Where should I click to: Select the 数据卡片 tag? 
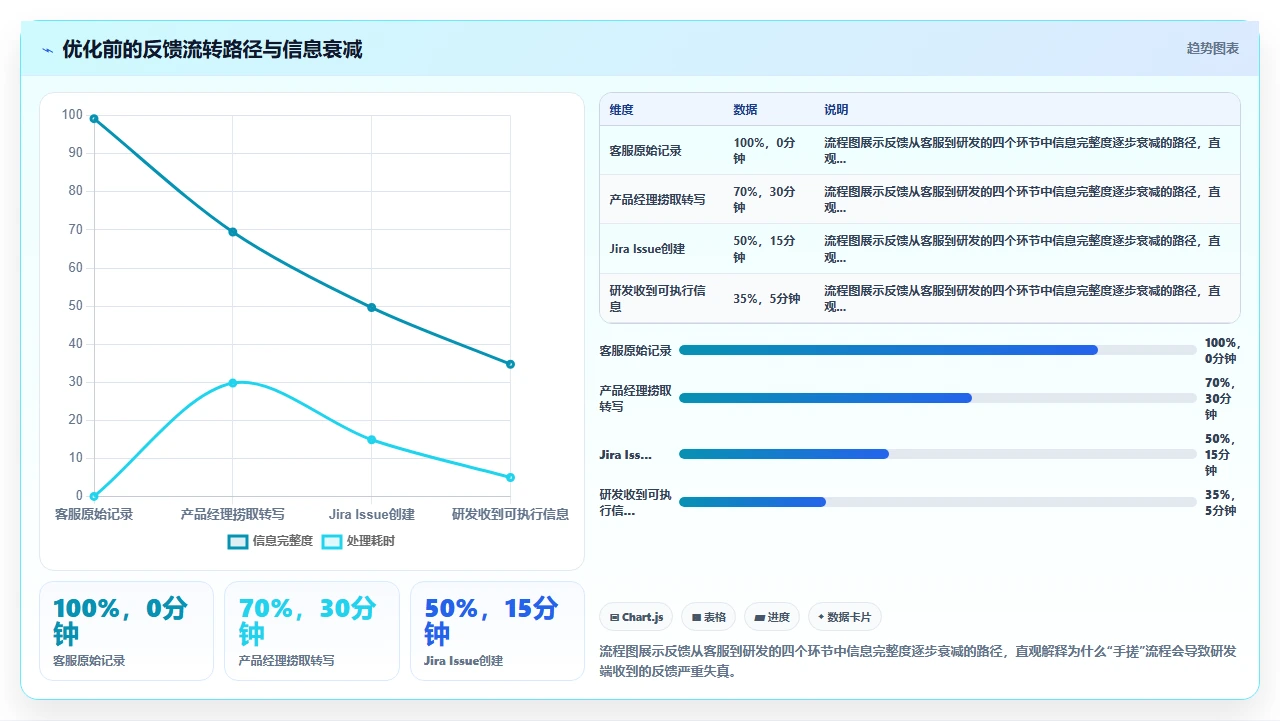click(x=845, y=617)
